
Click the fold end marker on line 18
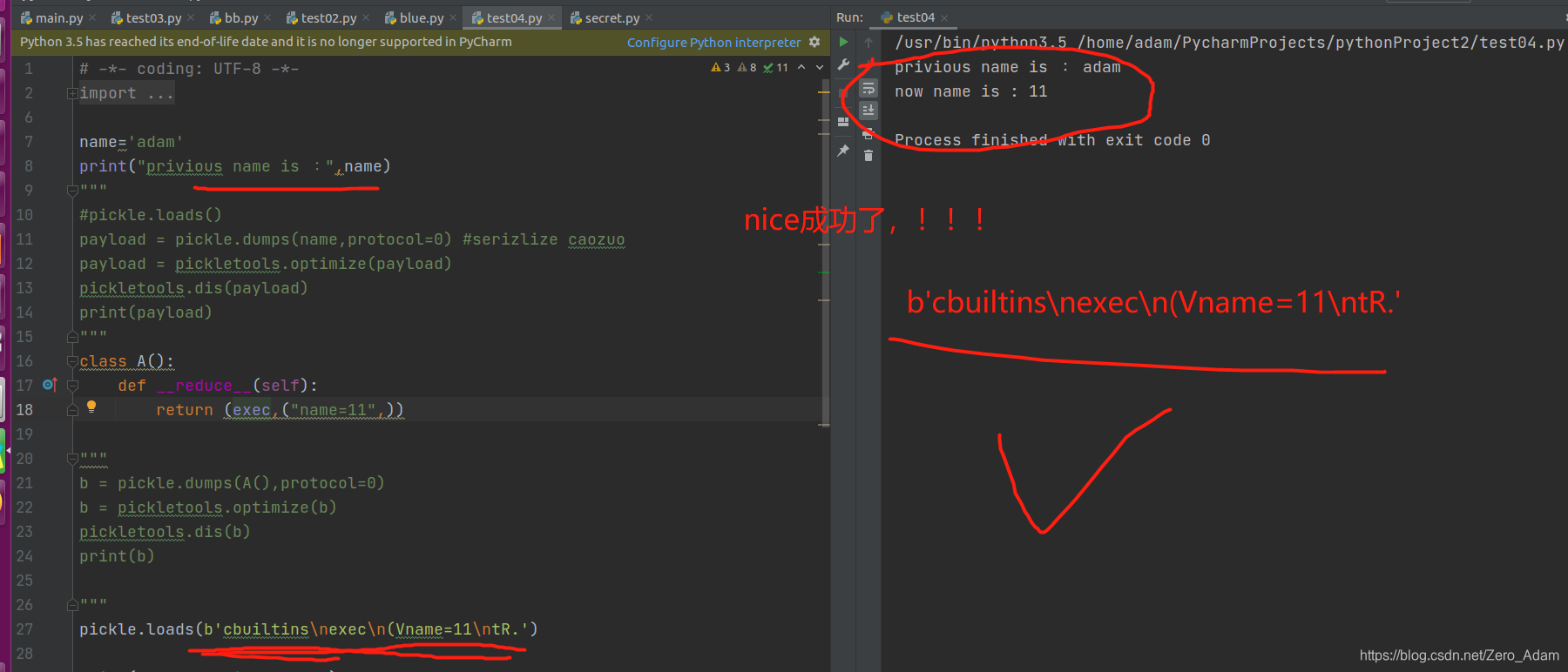(72, 409)
